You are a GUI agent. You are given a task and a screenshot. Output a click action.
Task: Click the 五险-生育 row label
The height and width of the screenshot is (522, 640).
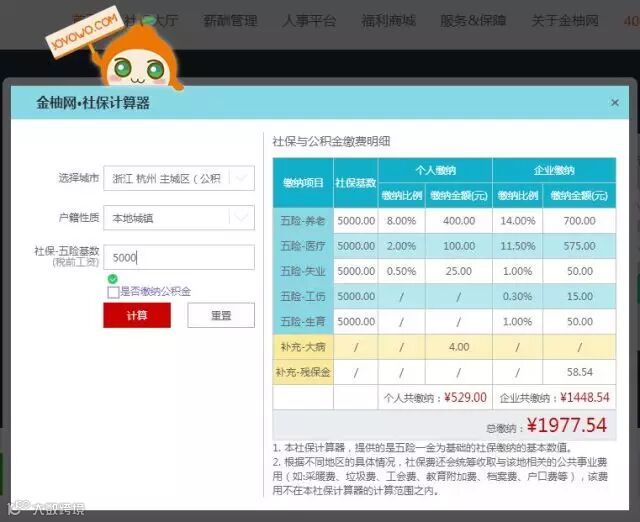303,322
